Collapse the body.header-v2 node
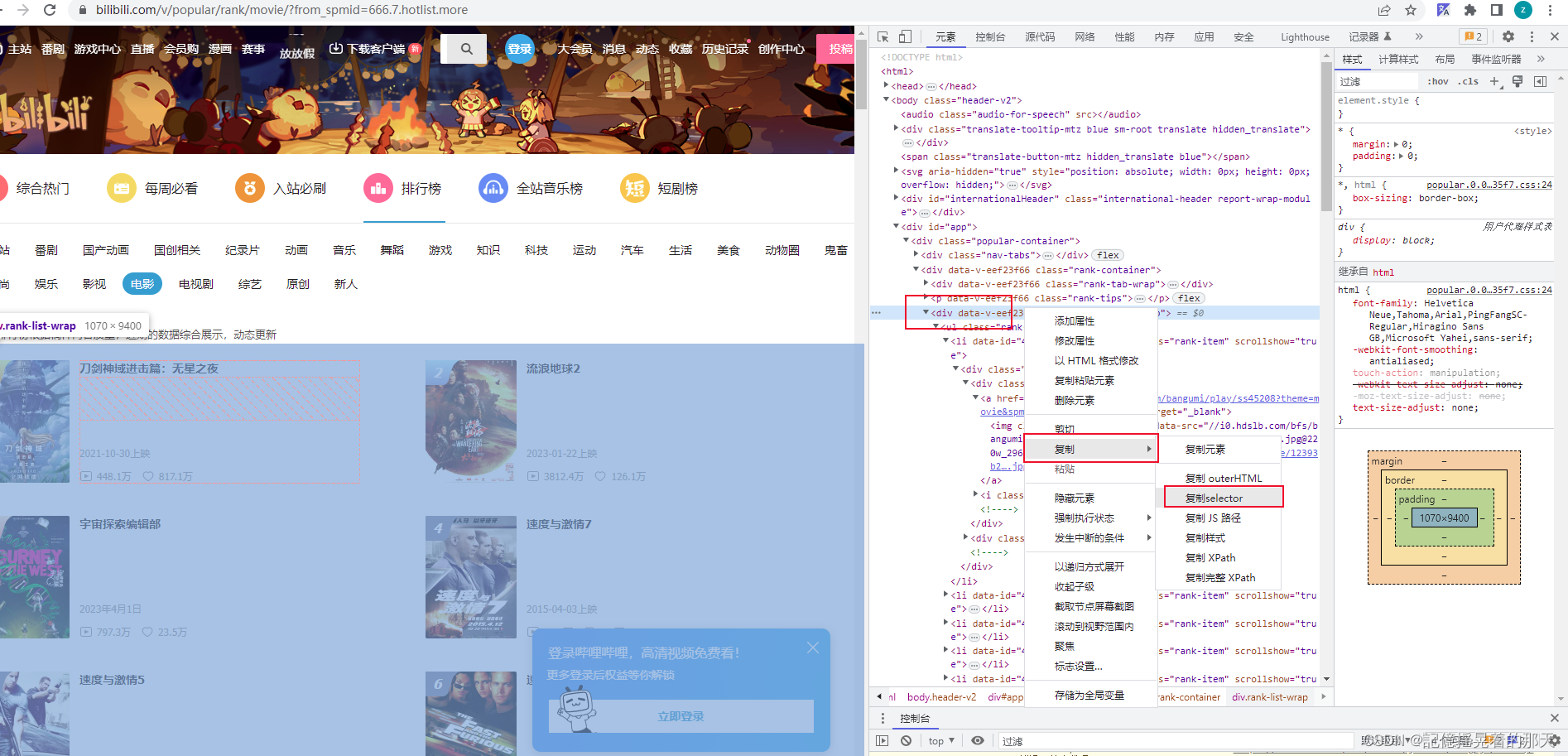1568x756 pixels. tap(887, 99)
